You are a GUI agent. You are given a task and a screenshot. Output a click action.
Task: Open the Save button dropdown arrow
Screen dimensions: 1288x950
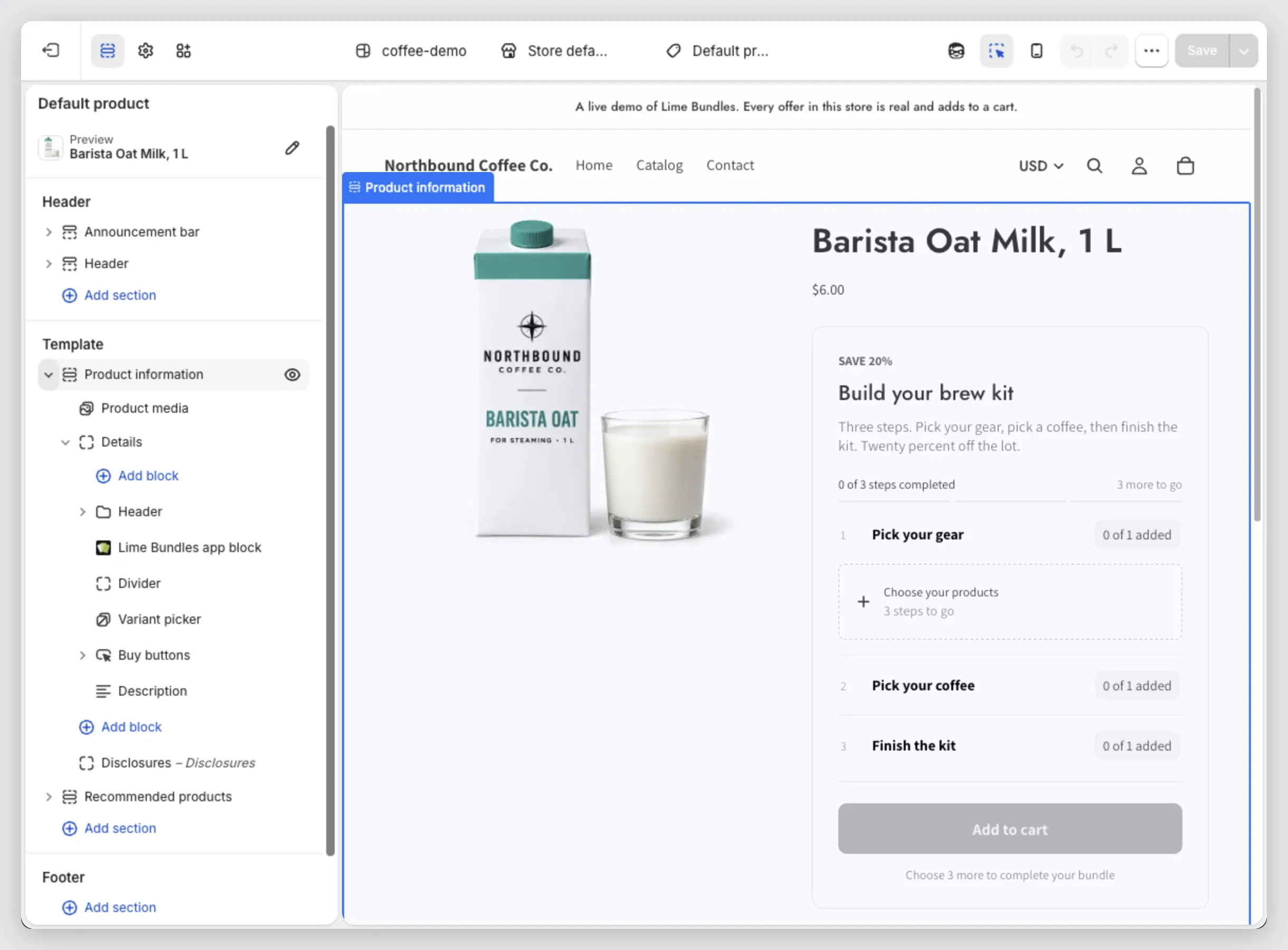point(1243,51)
